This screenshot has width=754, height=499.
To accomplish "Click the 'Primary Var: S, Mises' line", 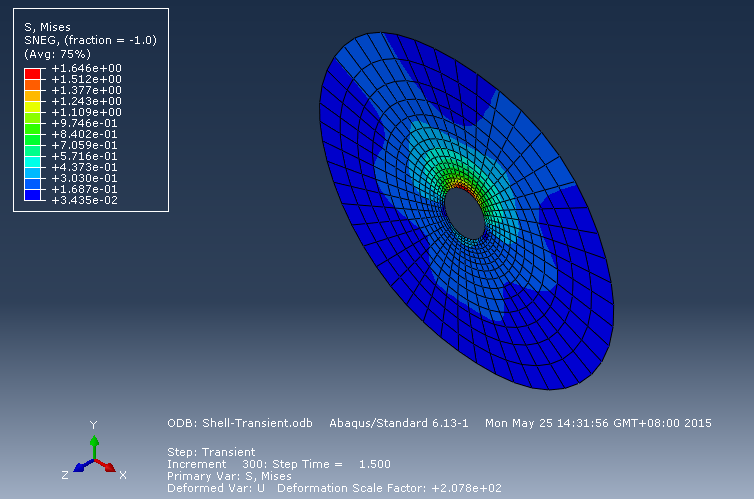I will tap(229, 476).
